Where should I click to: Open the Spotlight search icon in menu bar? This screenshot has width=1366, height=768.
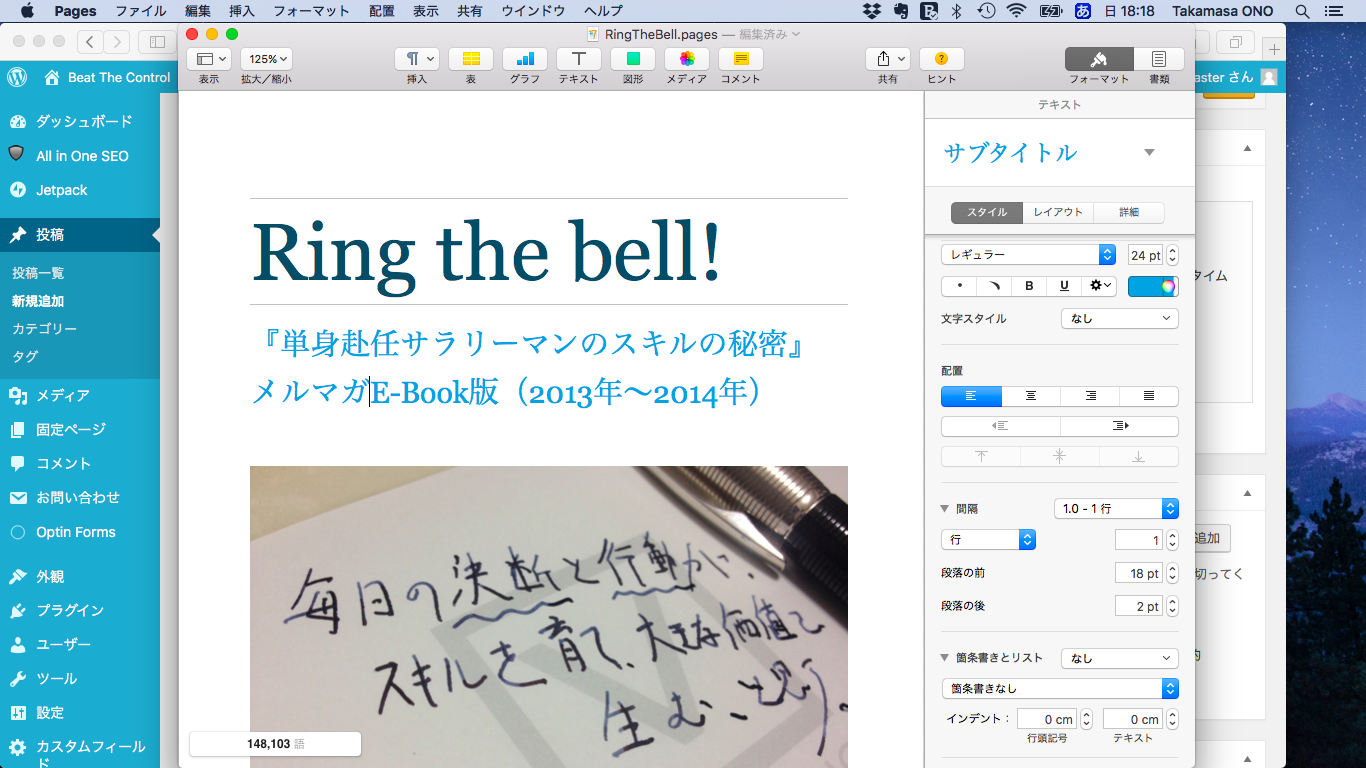1302,11
